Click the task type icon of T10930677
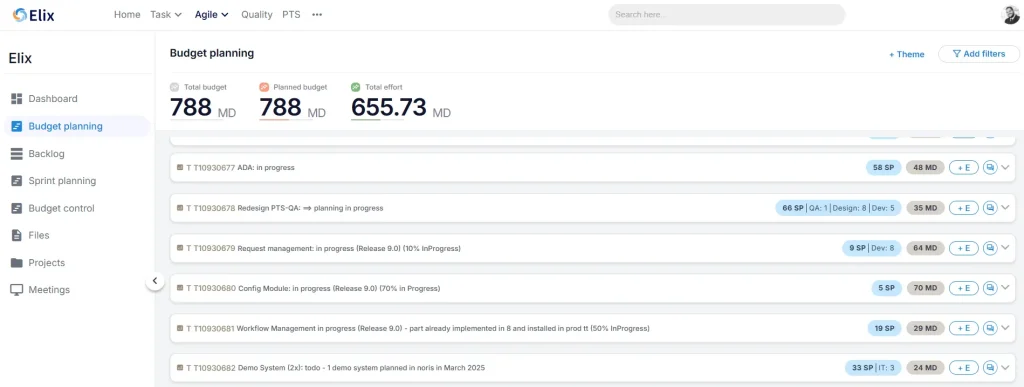 [x=180, y=168]
